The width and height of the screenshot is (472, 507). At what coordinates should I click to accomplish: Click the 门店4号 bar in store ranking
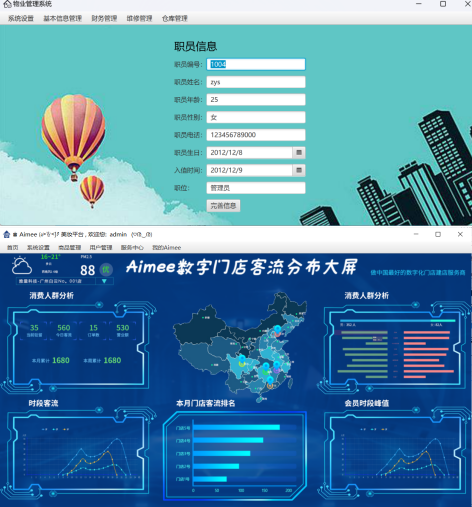pos(228,440)
